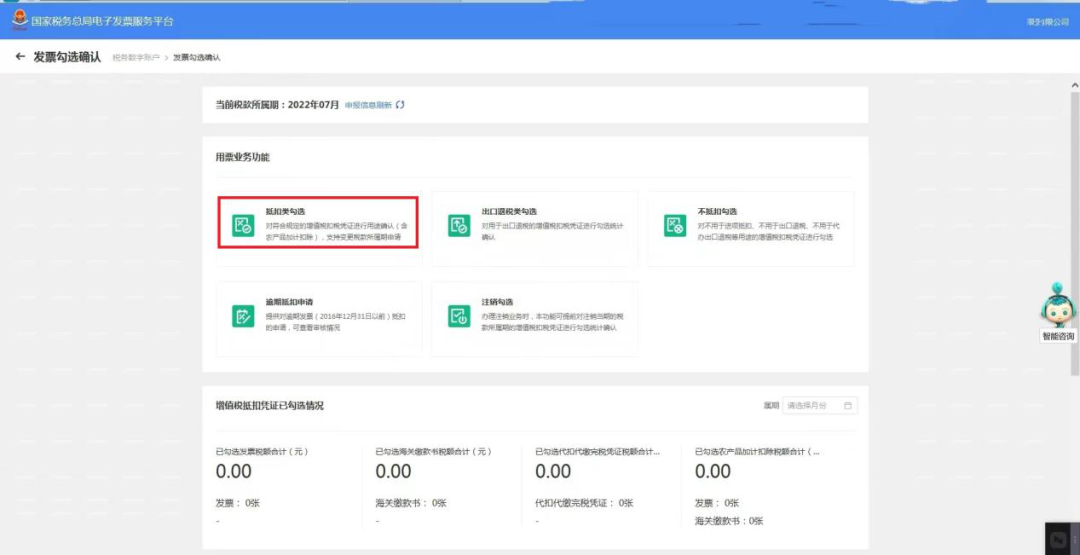The image size is (1080, 555).
Task: Click 0.00 under 已勾选代扣代缴完税凭证税额合计
Action: [x=553, y=472]
